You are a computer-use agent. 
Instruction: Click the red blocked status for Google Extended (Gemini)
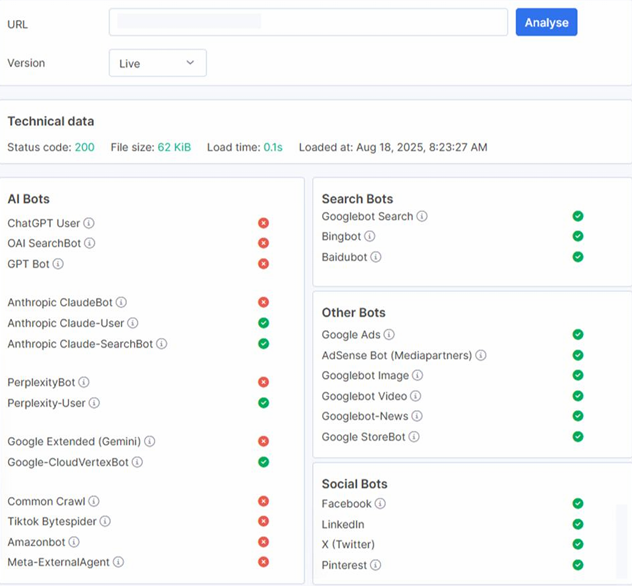264,441
